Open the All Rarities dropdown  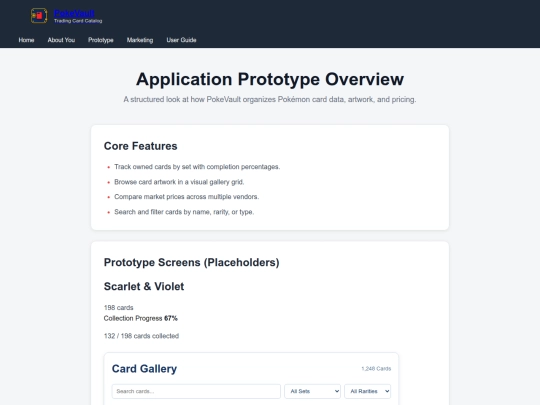(367, 391)
